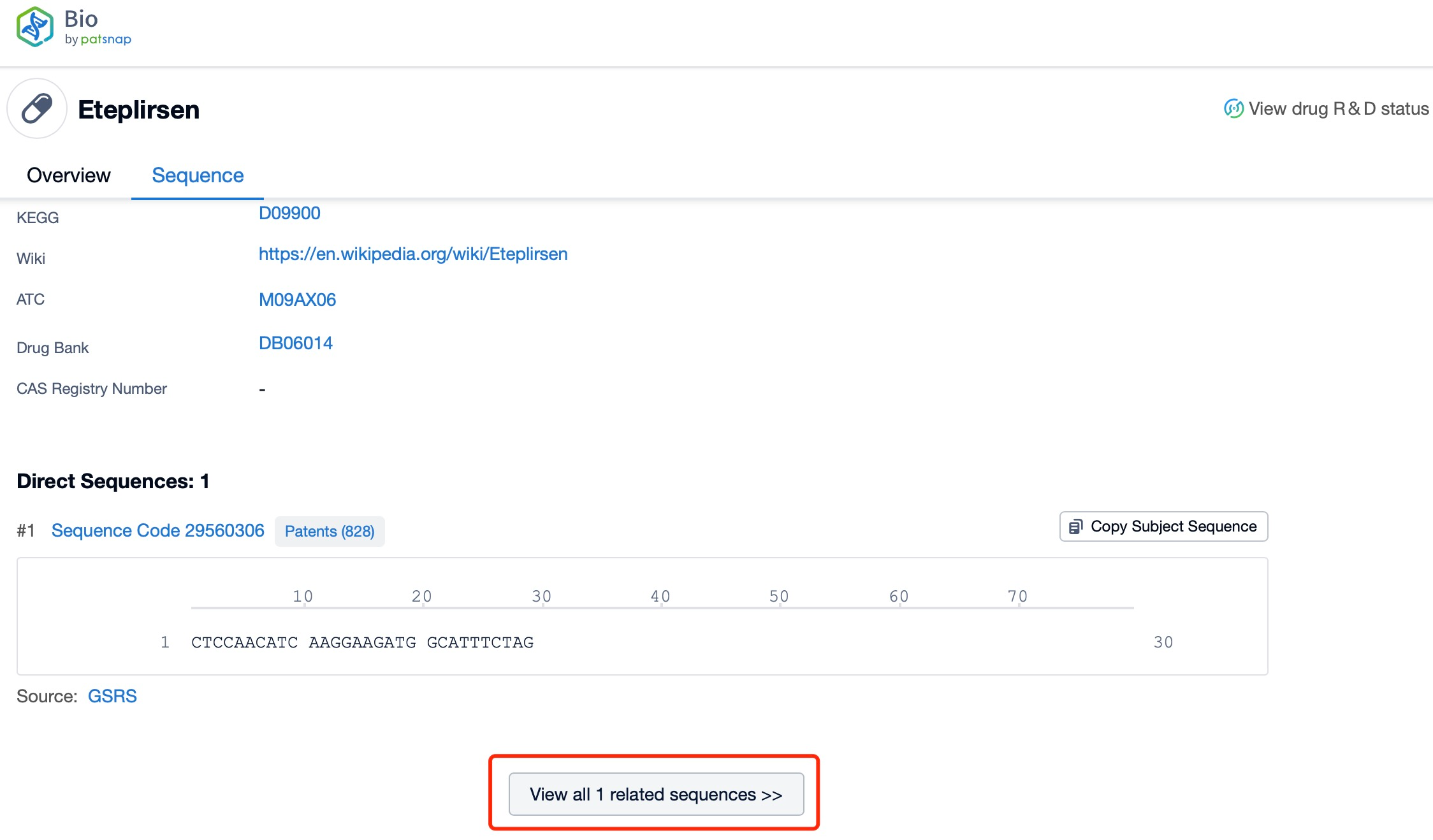Click the copy icon in Copy Subject Sequence

coord(1075,526)
